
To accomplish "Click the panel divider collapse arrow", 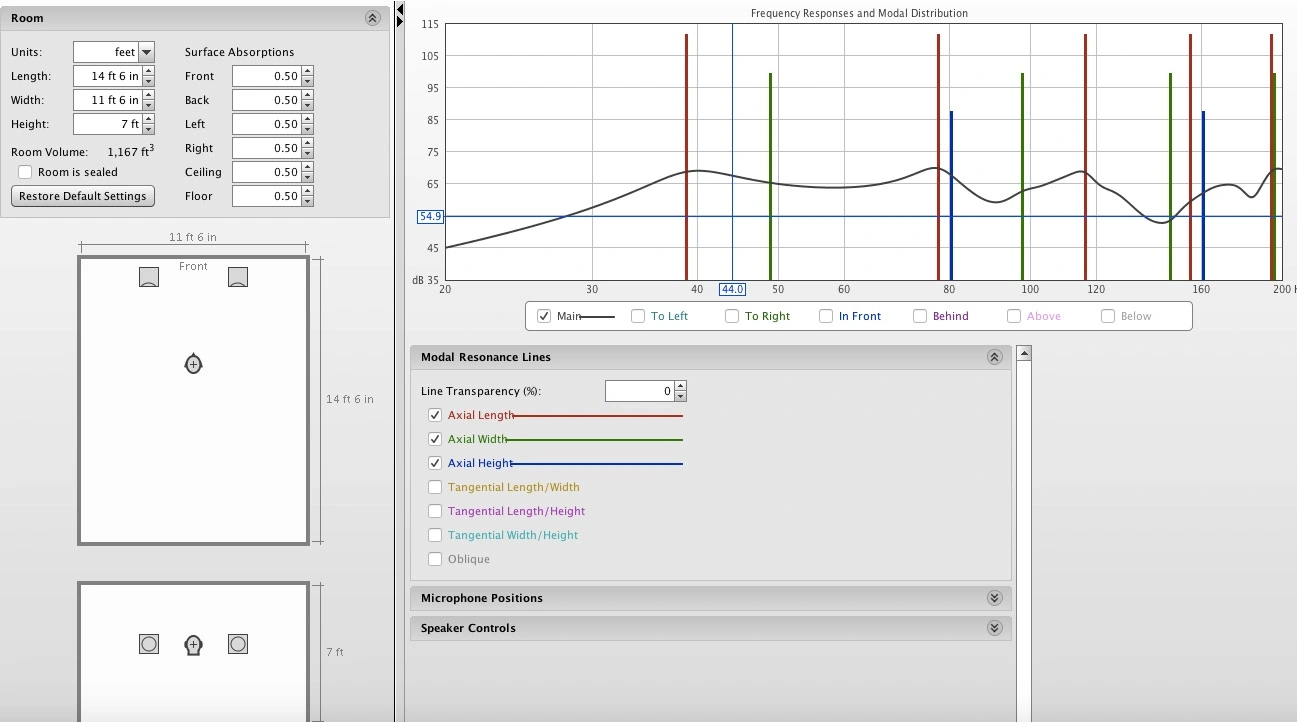I will 400,14.
